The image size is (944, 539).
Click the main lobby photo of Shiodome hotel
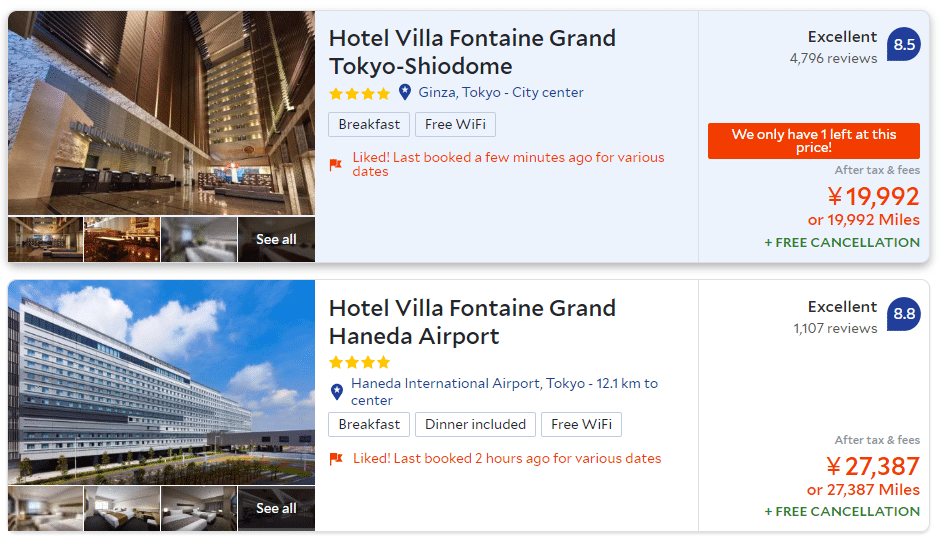click(x=161, y=113)
